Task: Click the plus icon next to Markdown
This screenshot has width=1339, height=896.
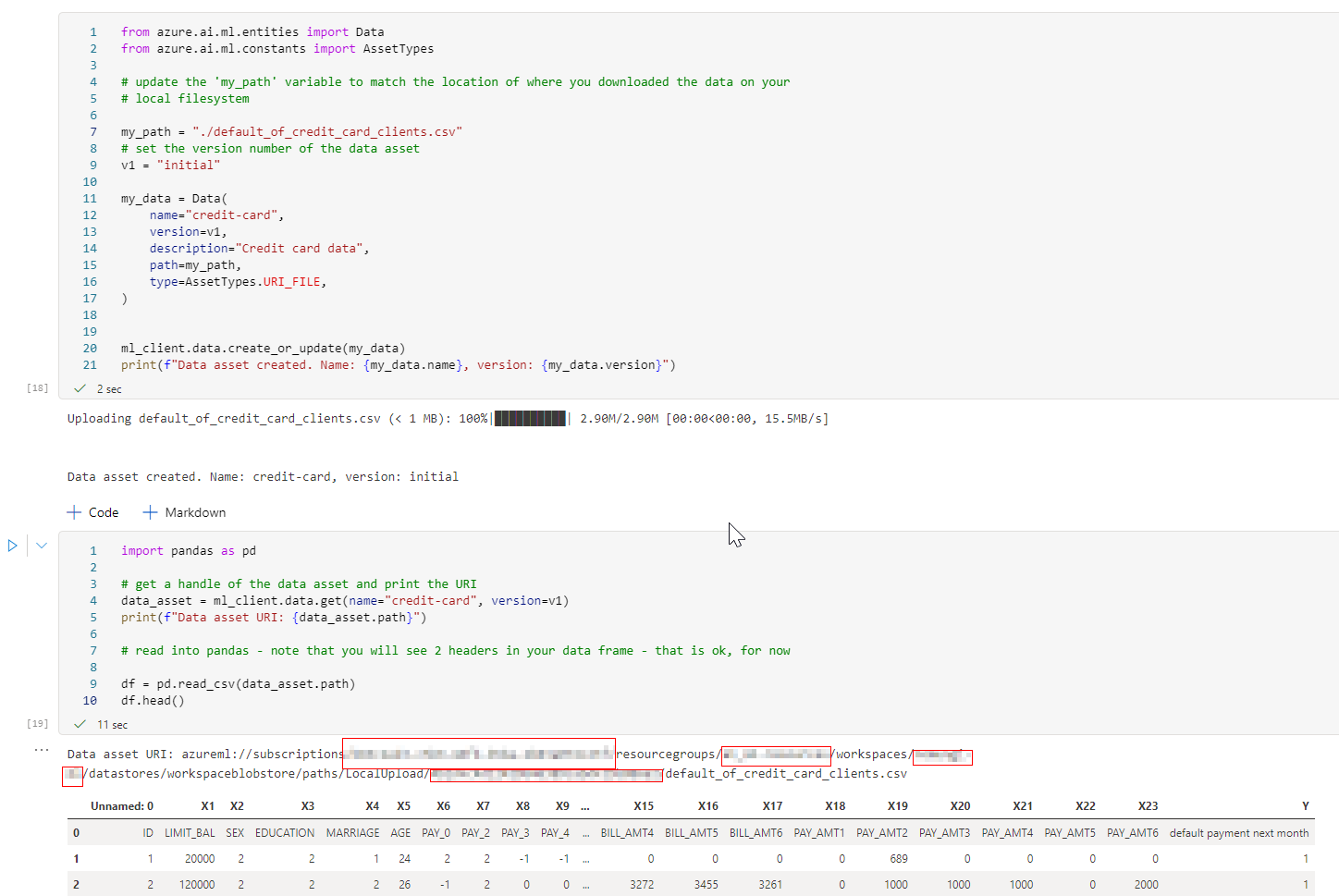Action: [x=150, y=511]
